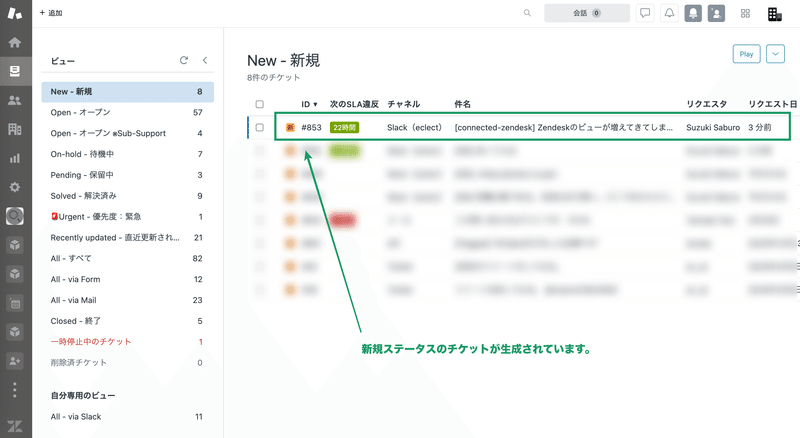
Task: Click the Slack (eclect) channel cell
Action: 414,128
